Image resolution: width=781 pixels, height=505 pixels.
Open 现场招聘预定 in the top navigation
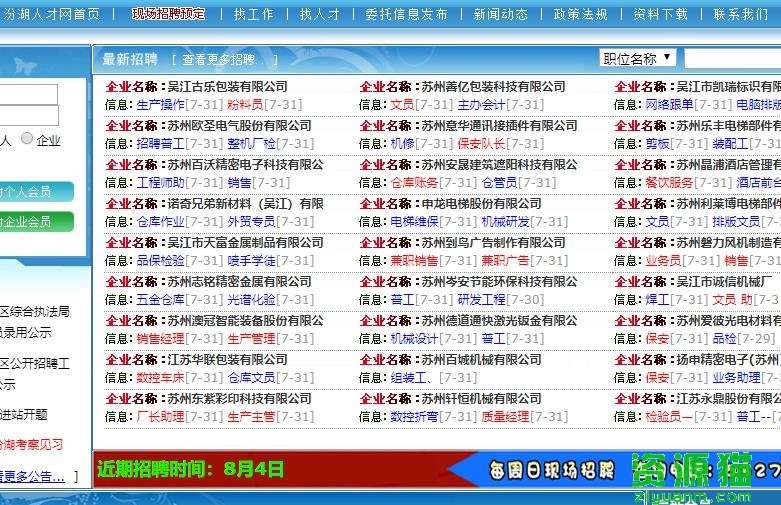pyautogui.click(x=168, y=14)
